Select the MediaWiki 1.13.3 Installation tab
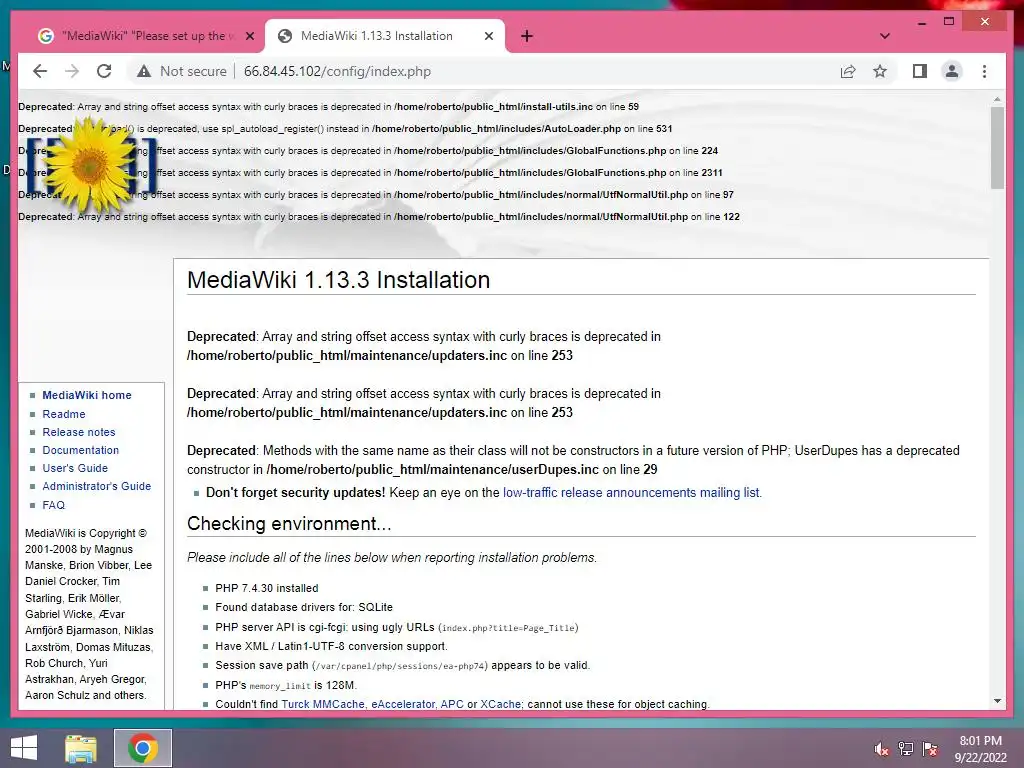Screen dimensions: 1024x768 pos(385,36)
